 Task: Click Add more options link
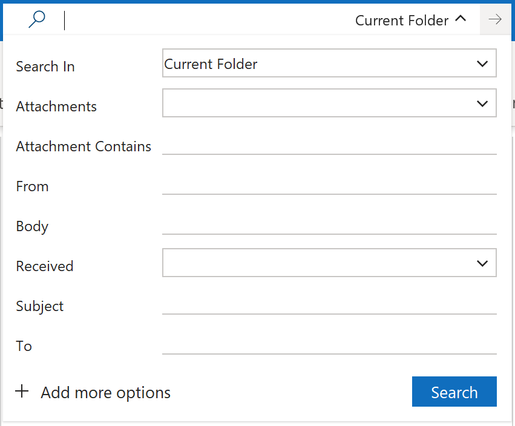pos(105,393)
